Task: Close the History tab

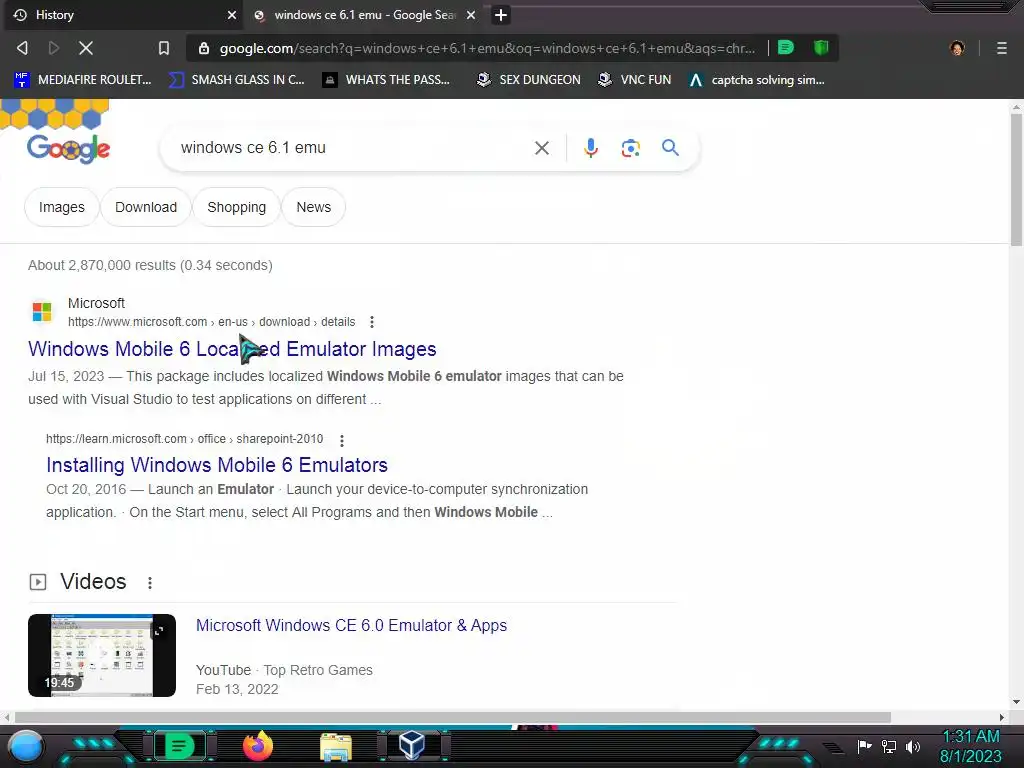Action: pos(231,15)
